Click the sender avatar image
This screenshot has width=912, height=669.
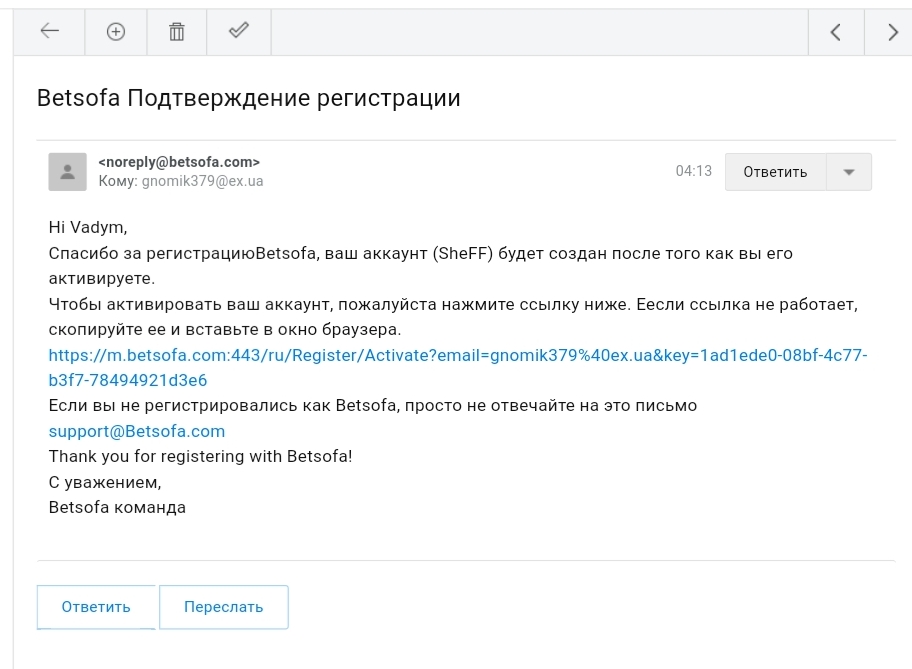[67, 171]
